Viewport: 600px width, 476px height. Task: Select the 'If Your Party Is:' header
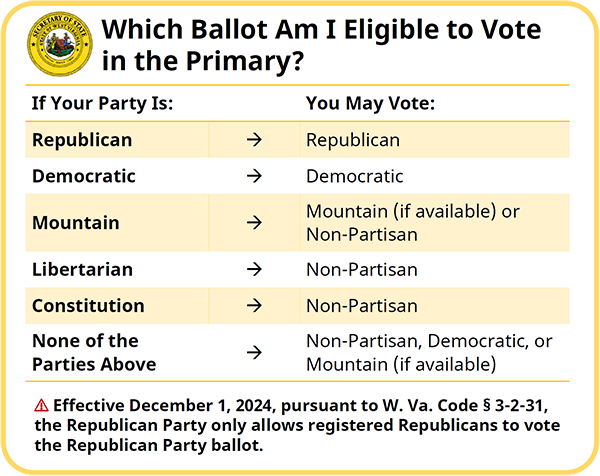click(103, 103)
